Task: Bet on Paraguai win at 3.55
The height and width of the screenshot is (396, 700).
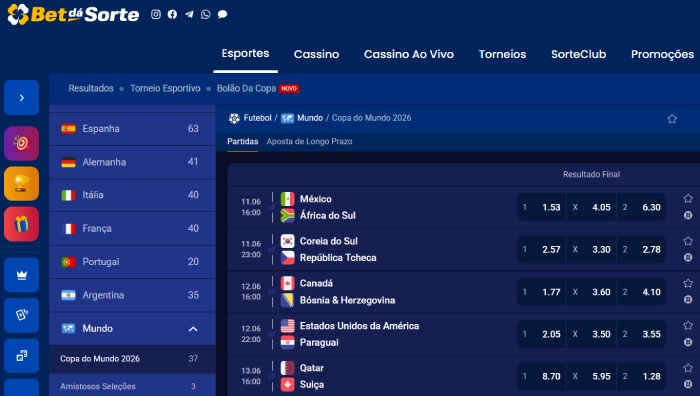Action: click(x=642, y=334)
